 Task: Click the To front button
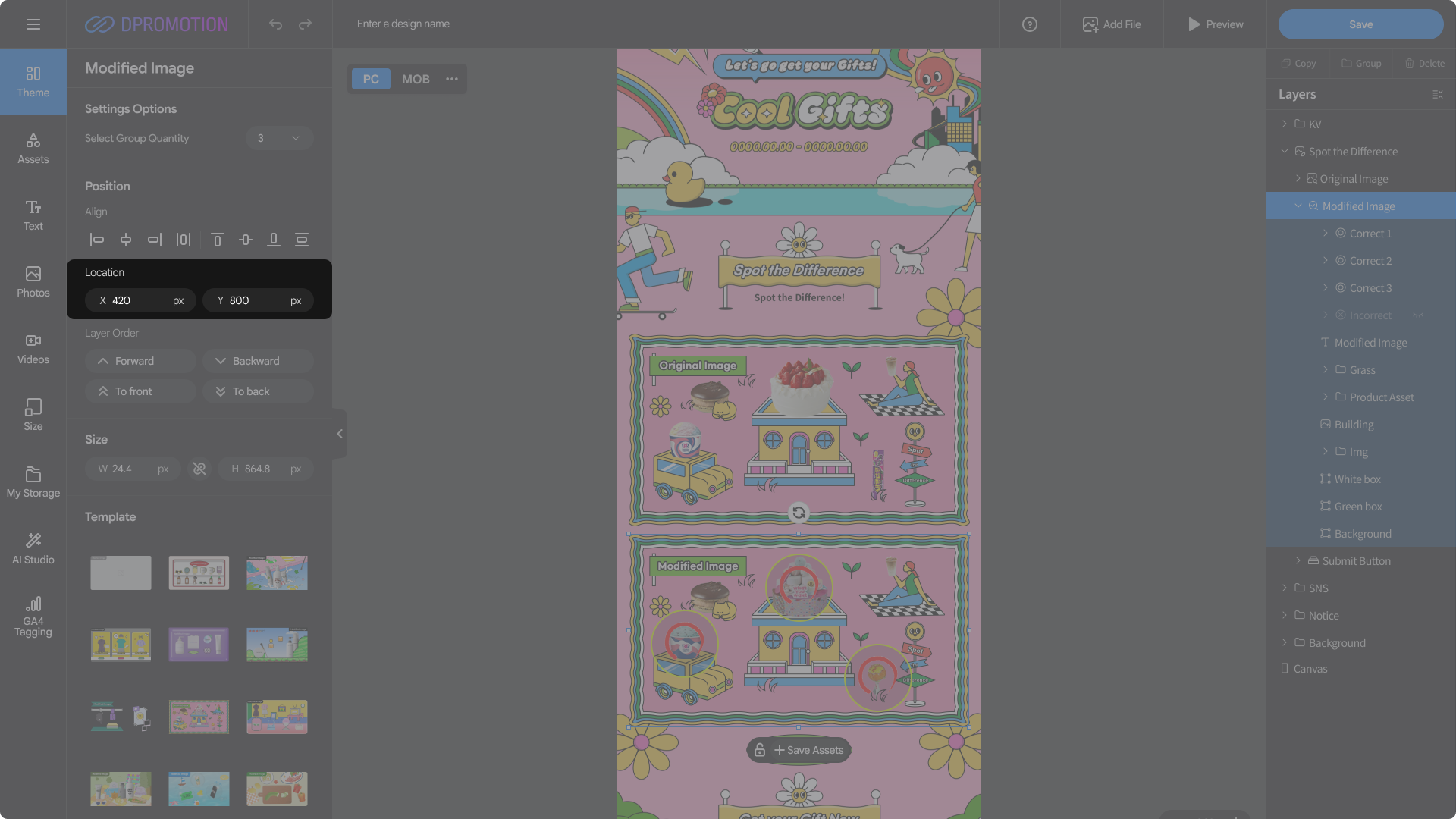[x=140, y=391]
